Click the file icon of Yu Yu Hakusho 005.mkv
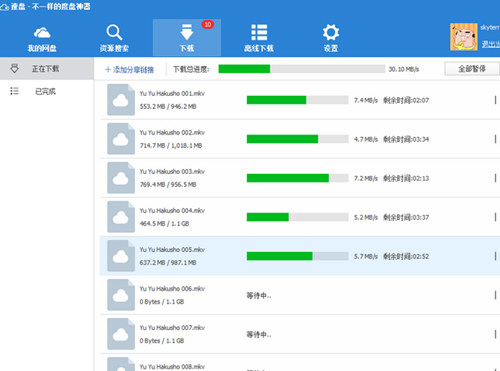Screen dimensions: 500x371 pyautogui.click(x=121, y=256)
